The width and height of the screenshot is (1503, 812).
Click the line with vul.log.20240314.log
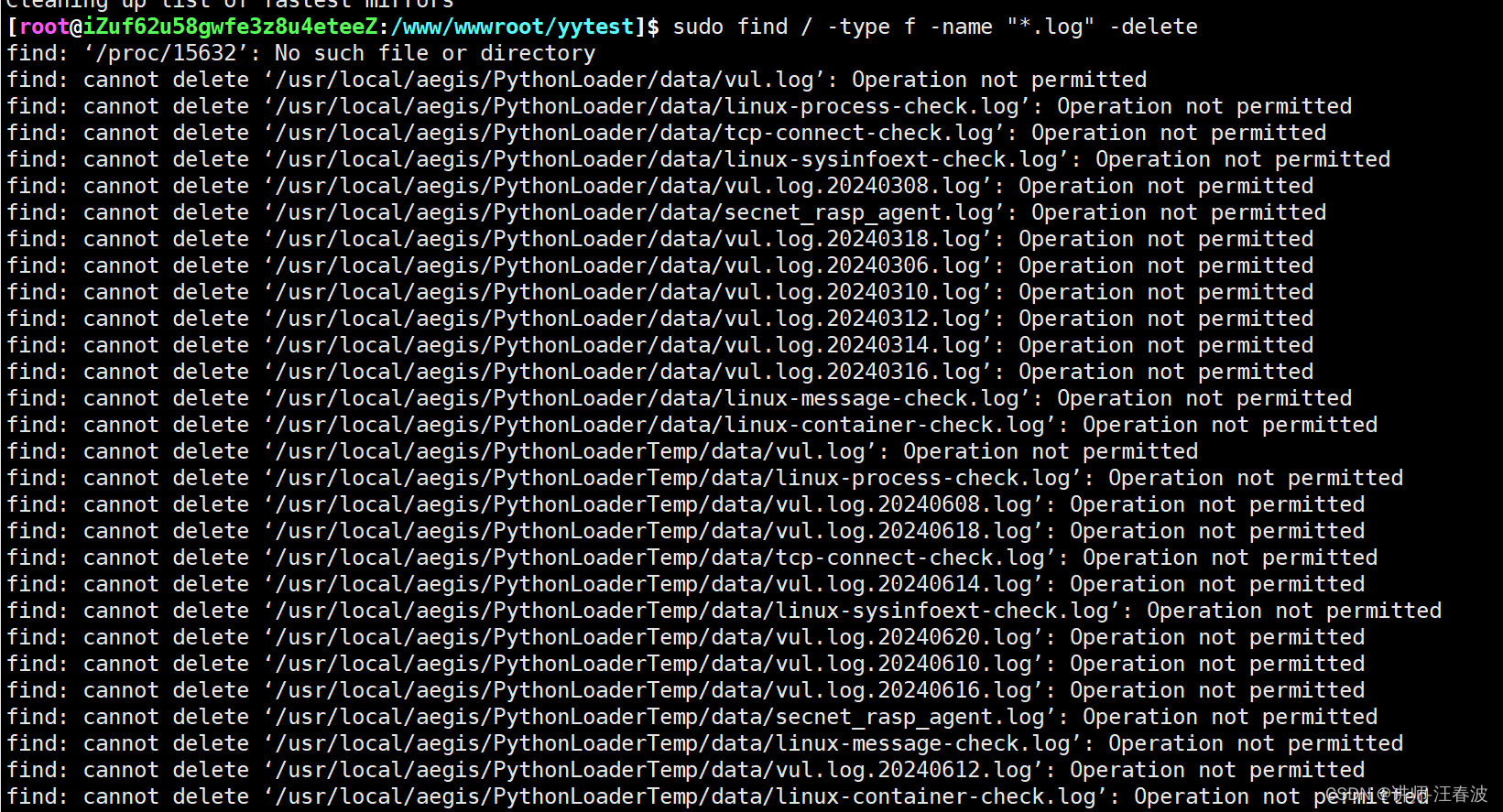pyautogui.click(x=660, y=345)
